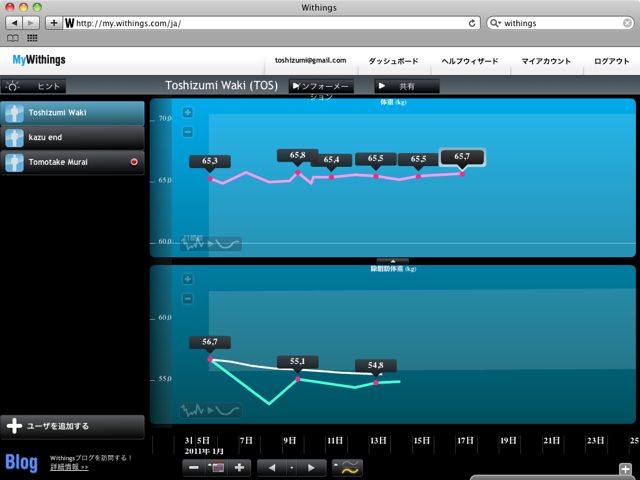Viewport: 640px width, 480px height.
Task: Click plus icon at bottom right corner
Action: click(625, 469)
